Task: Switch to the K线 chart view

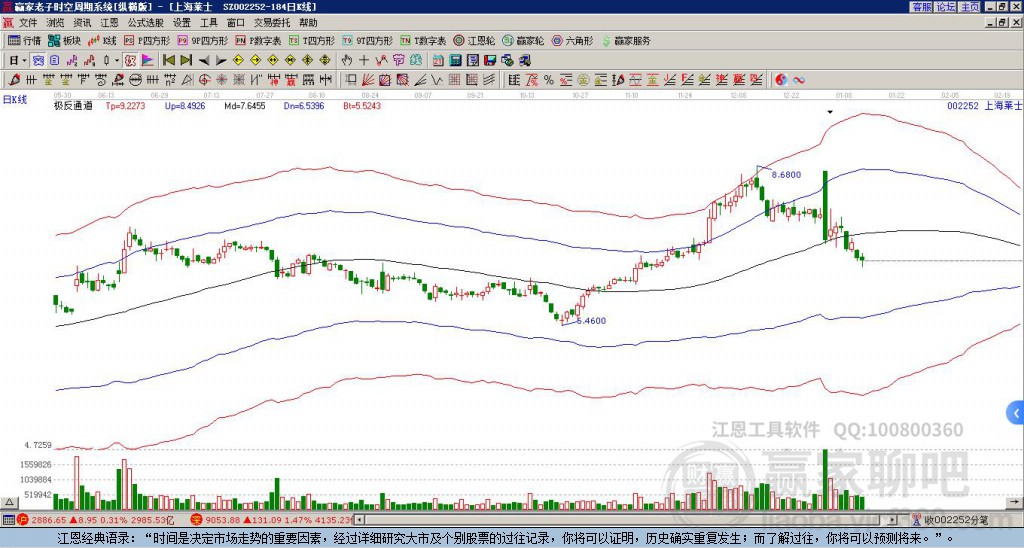Action: 102,40
